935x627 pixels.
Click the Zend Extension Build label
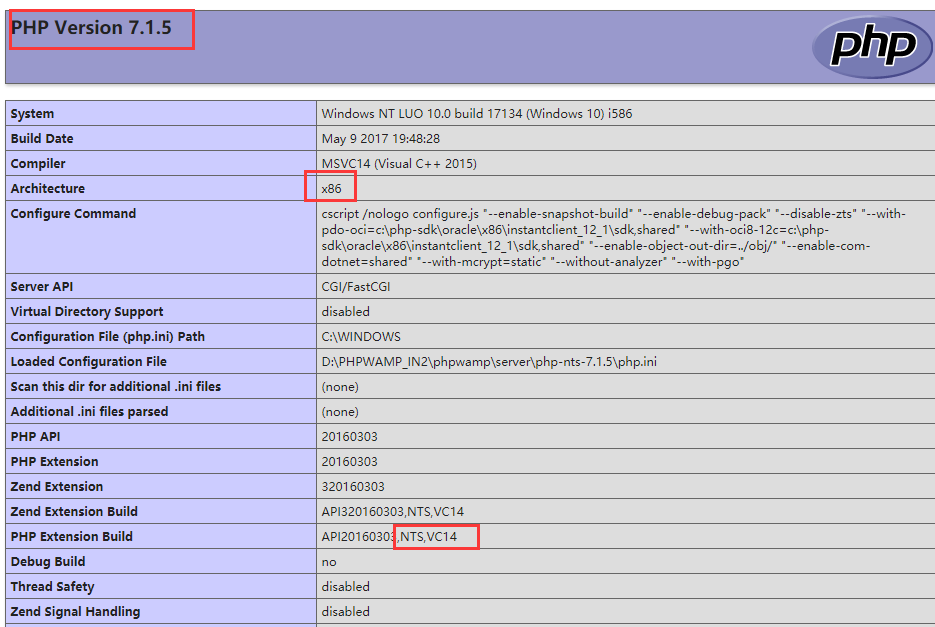click(x=74, y=512)
